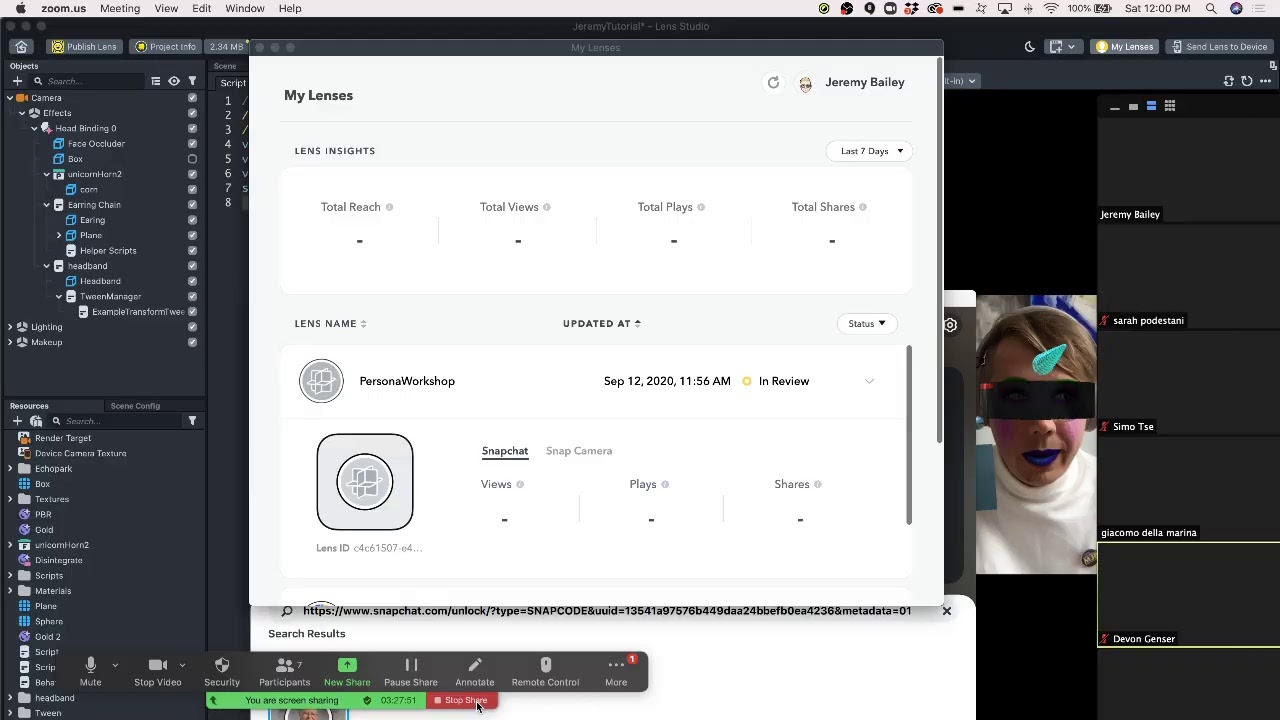Viewport: 1280px width, 720px height.
Task: Open the Window menu
Action: [245, 8]
